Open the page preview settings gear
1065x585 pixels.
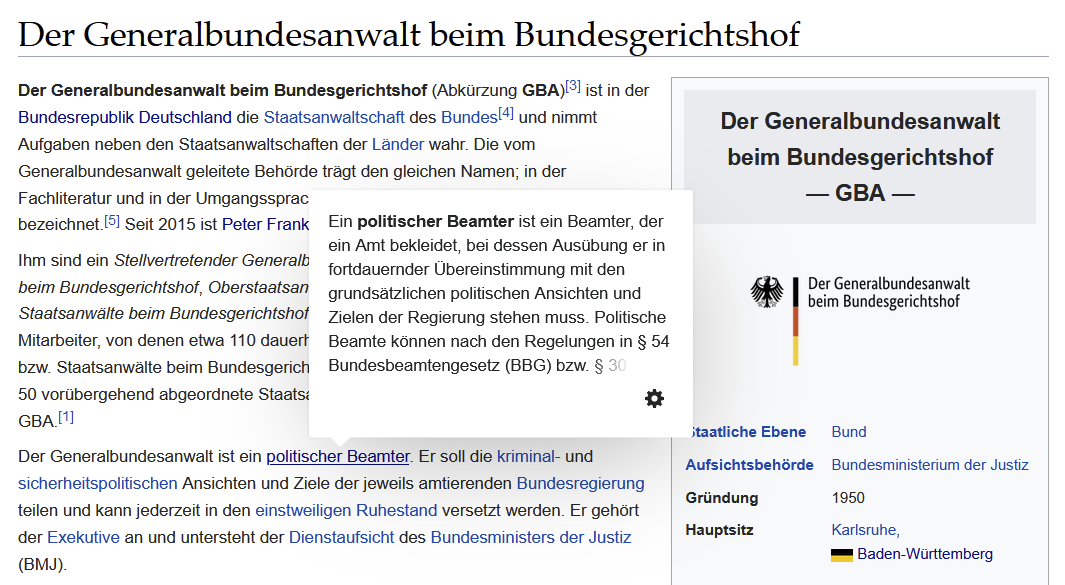coord(654,399)
